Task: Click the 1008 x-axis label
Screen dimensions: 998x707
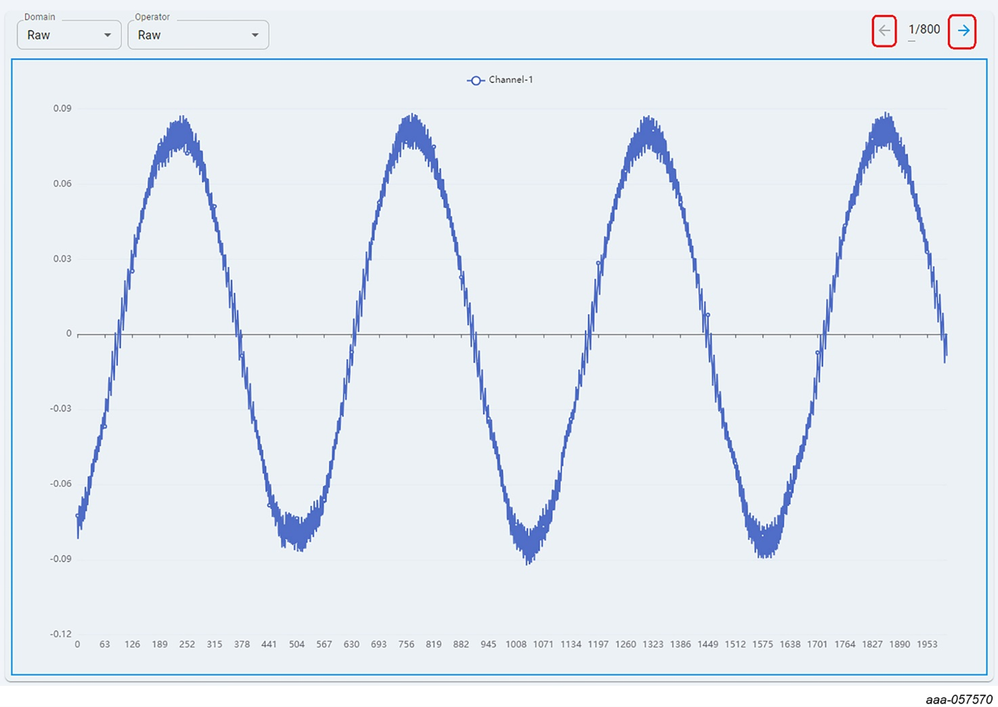Action: tap(516, 644)
